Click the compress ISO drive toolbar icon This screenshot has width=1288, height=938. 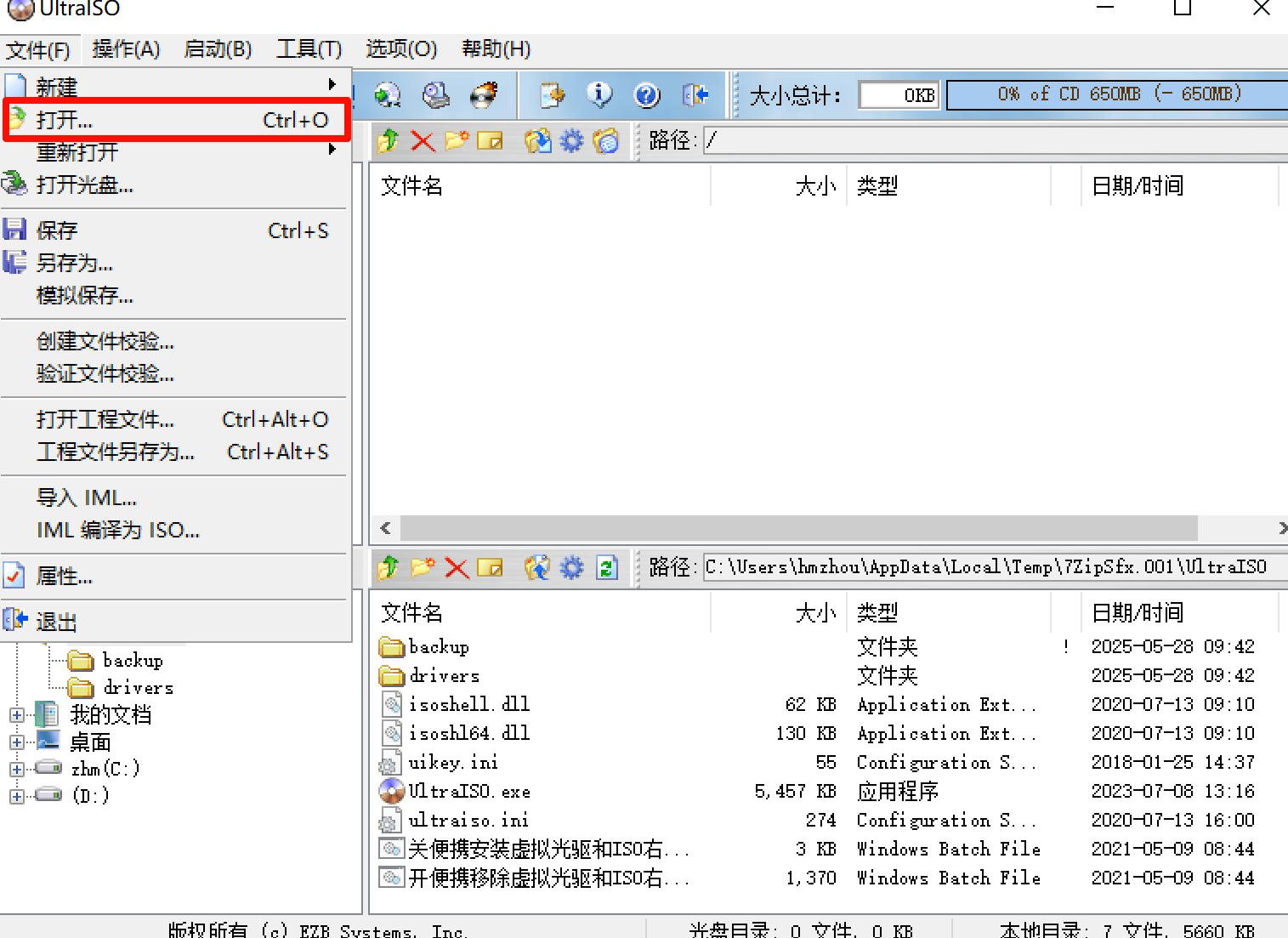436,94
